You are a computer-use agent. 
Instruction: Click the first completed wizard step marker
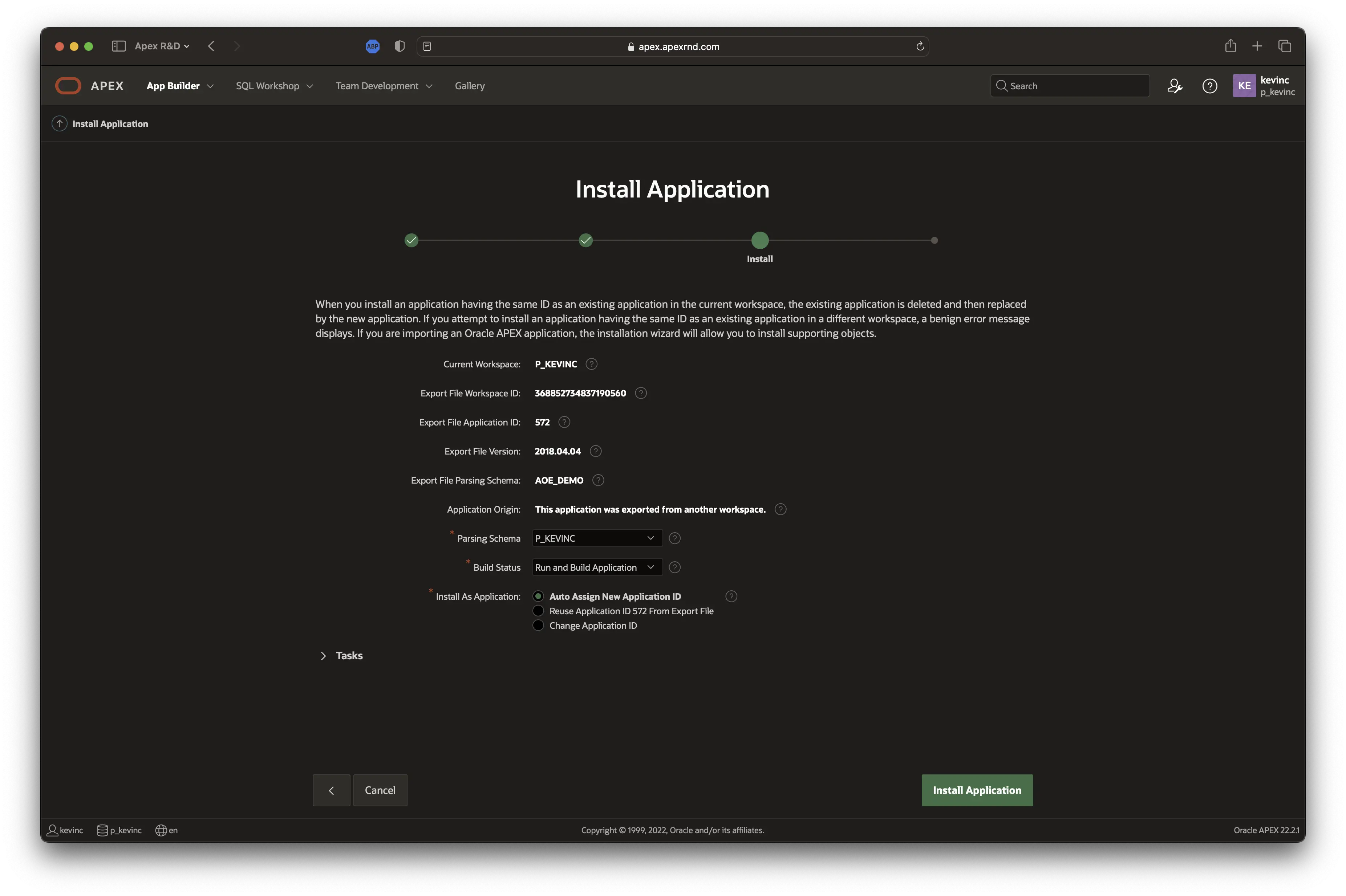[411, 241]
